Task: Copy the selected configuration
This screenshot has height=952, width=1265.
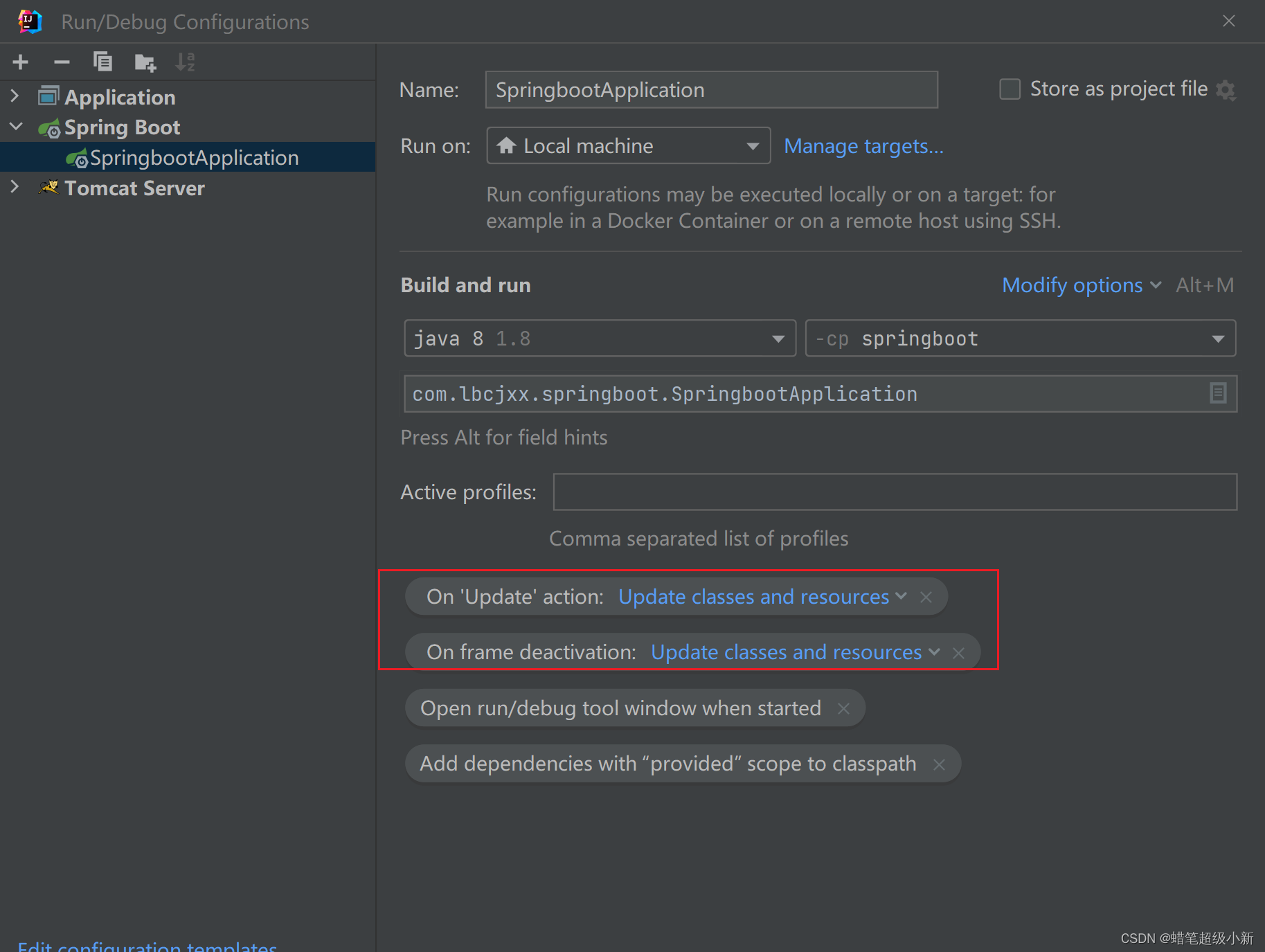Action: click(x=103, y=62)
